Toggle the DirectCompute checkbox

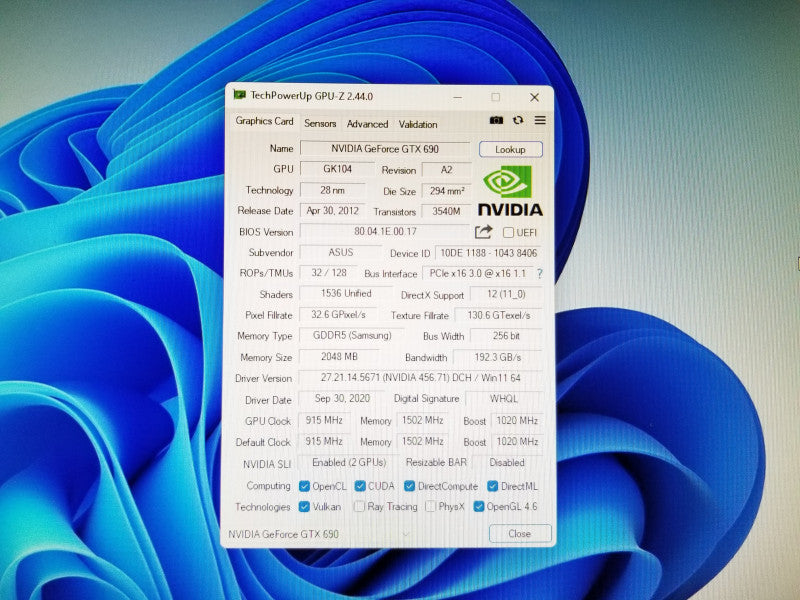409,486
